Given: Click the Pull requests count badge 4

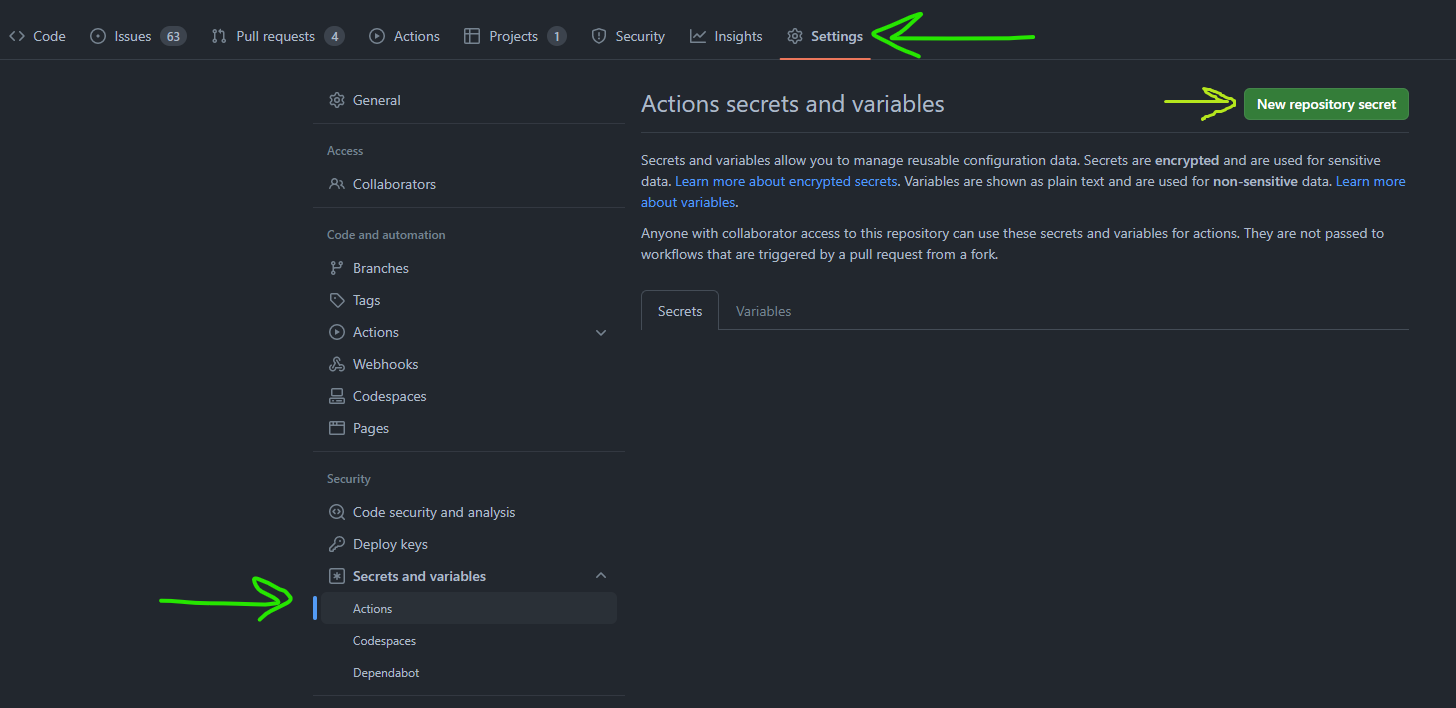Looking at the screenshot, I should pos(334,36).
